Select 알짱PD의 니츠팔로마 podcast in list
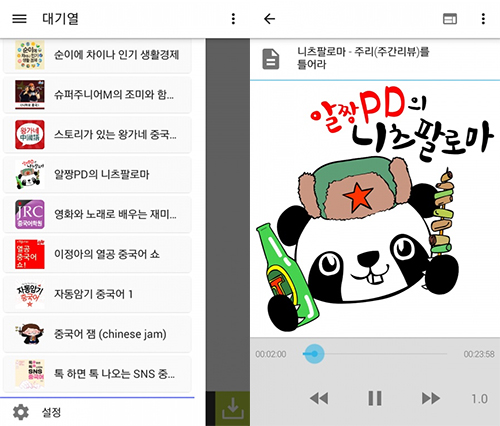 click(x=97, y=174)
